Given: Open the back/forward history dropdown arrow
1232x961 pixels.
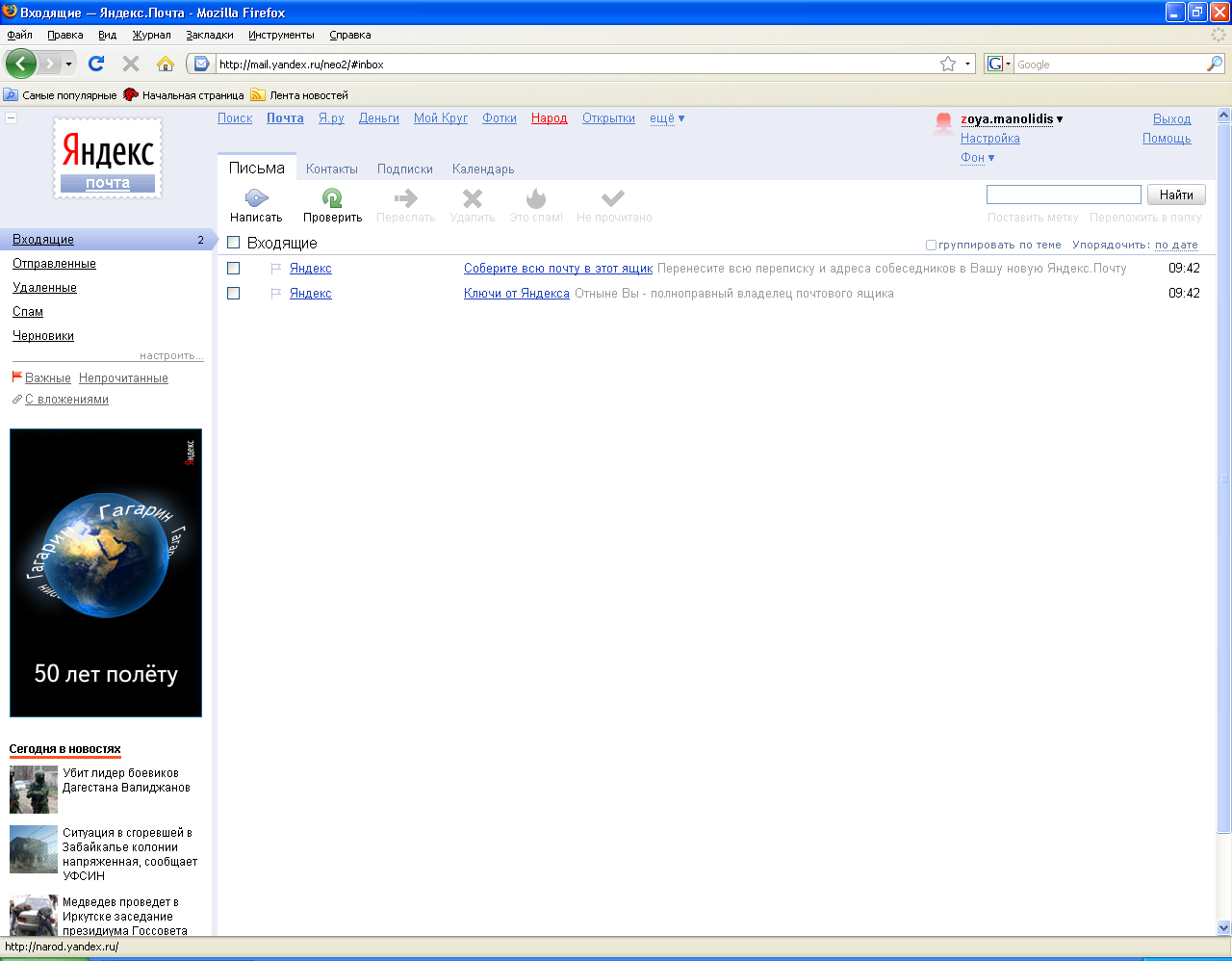Looking at the screenshot, I should (x=68, y=64).
